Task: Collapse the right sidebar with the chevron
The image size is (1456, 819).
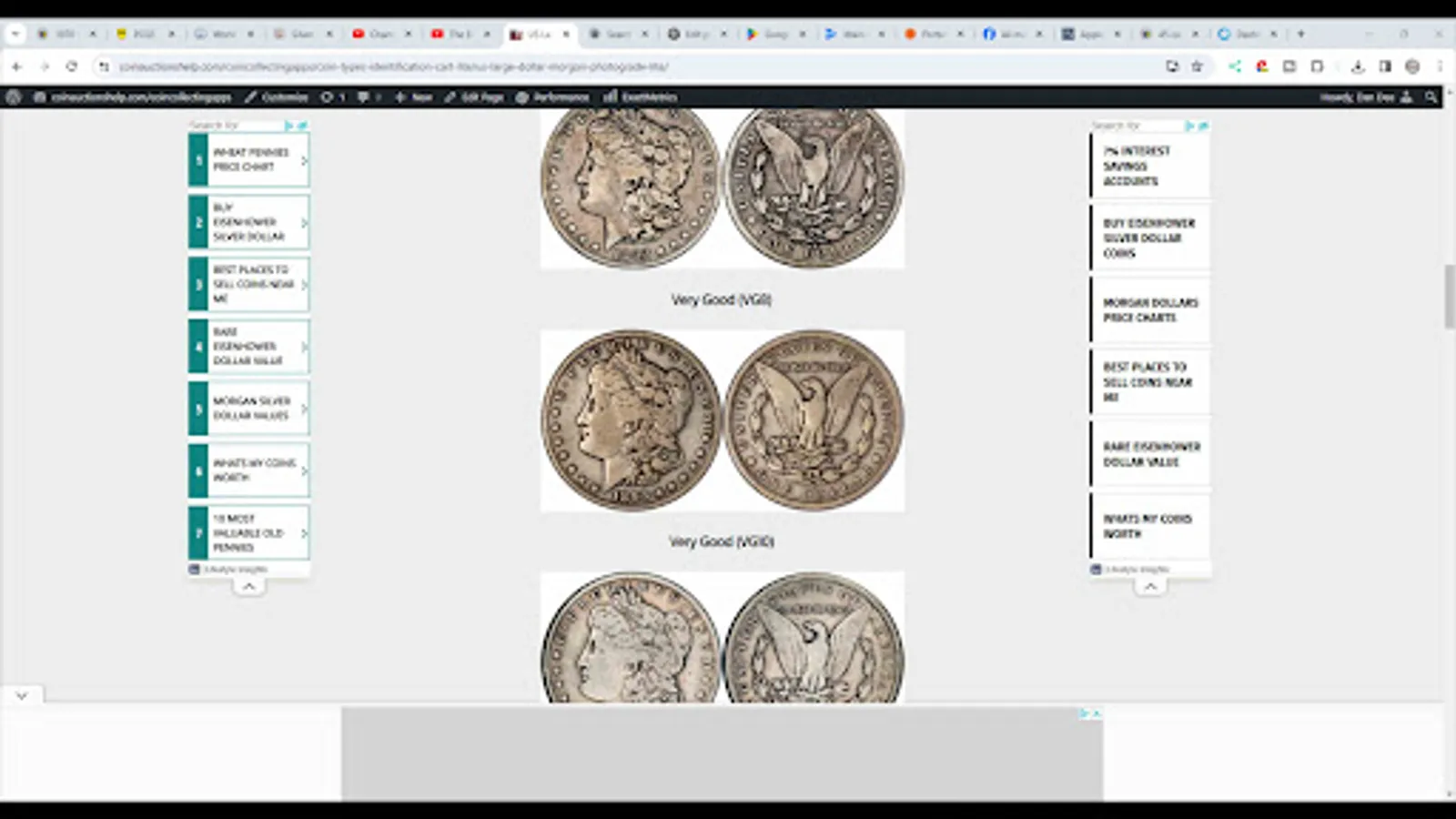Action: (x=1151, y=586)
